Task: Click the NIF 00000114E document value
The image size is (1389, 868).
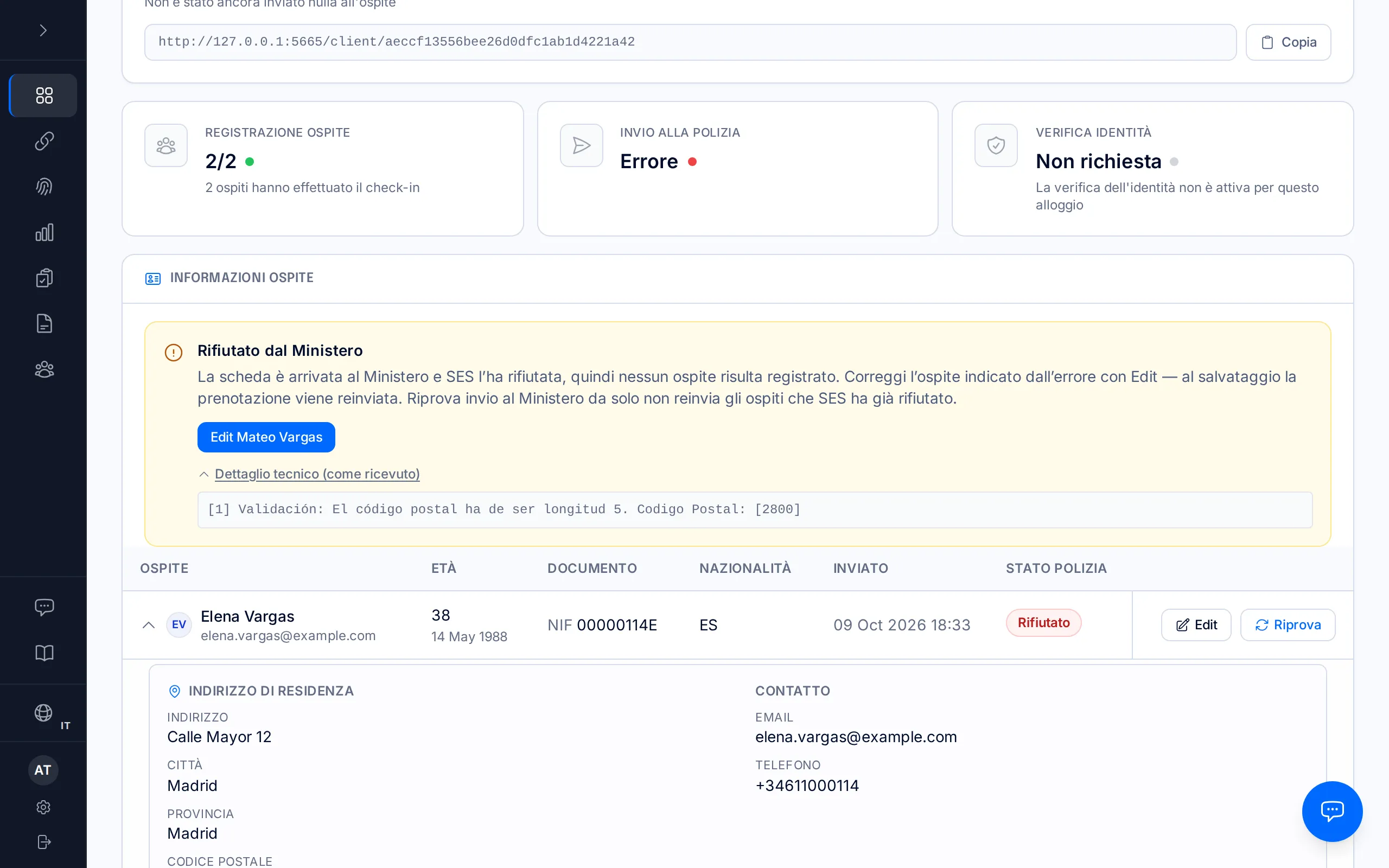Action: pos(602,624)
